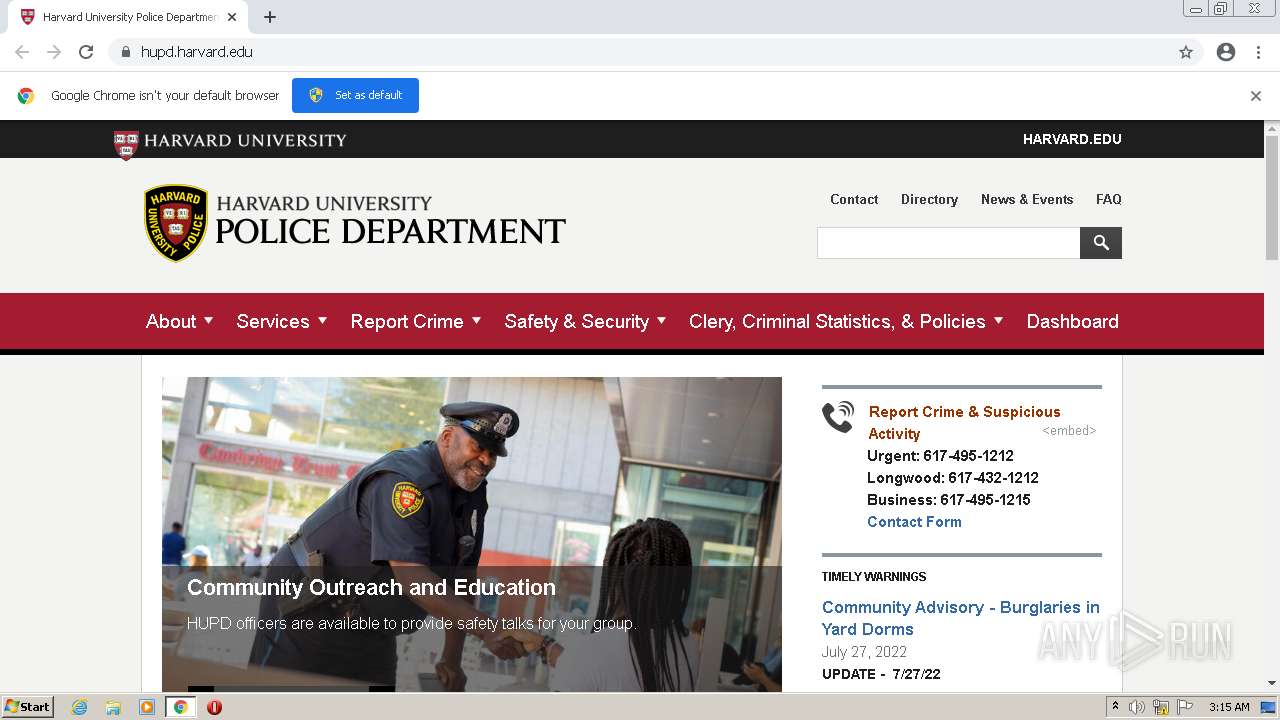Image resolution: width=1280 pixels, height=720 pixels.
Task: Expand the Safety & Security menu
Action: point(585,321)
